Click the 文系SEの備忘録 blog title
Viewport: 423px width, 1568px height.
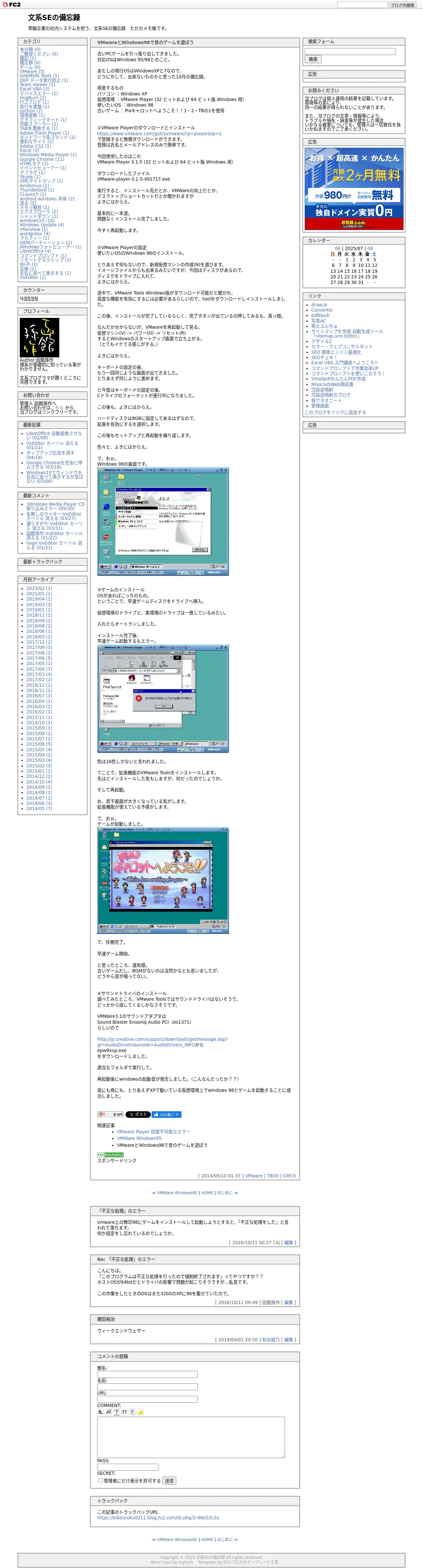tap(54, 18)
